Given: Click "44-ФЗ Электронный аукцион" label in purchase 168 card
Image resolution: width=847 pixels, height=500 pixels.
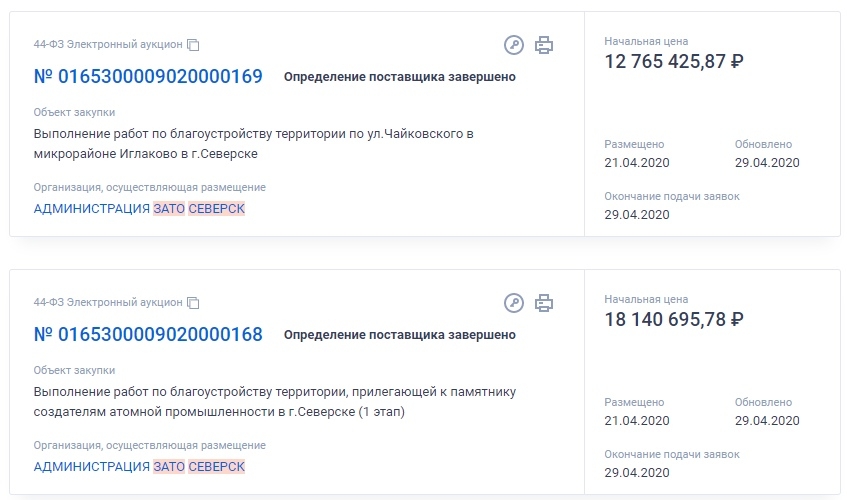Looking at the screenshot, I should tap(108, 302).
